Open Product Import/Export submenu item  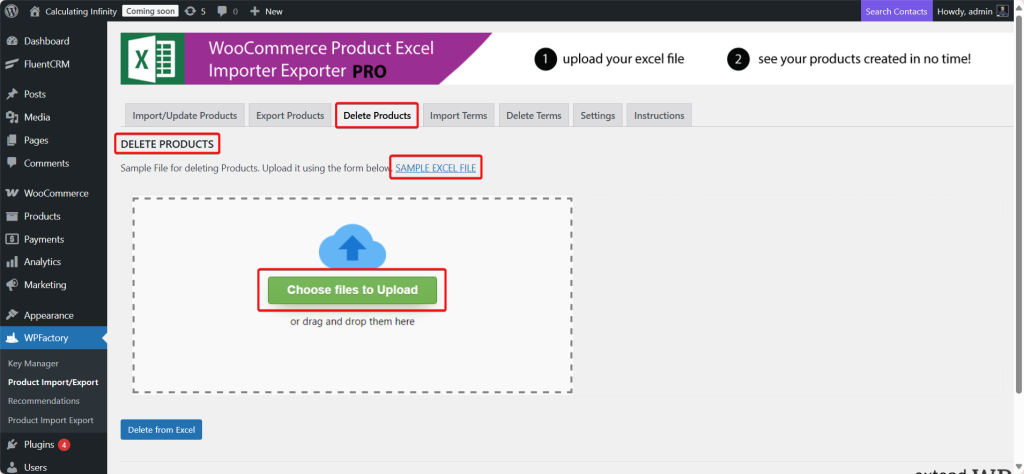[x=53, y=382]
